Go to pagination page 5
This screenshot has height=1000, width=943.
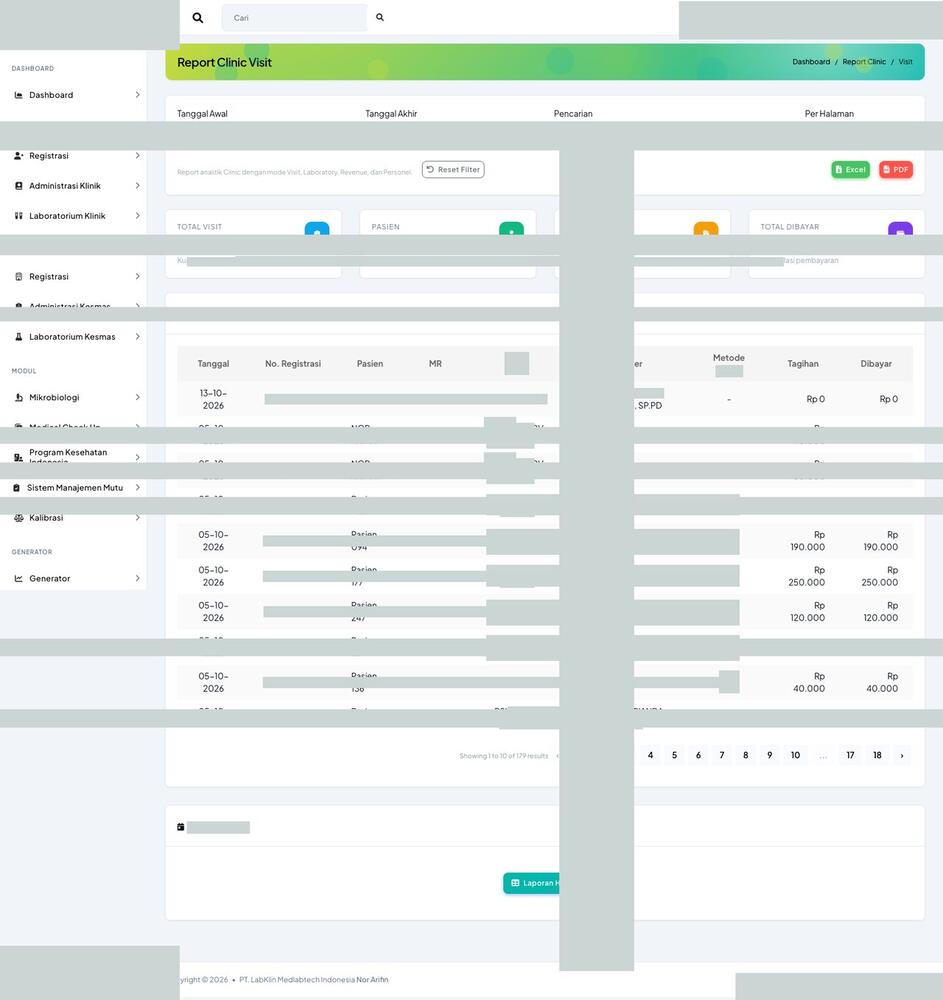pyautogui.click(x=675, y=755)
